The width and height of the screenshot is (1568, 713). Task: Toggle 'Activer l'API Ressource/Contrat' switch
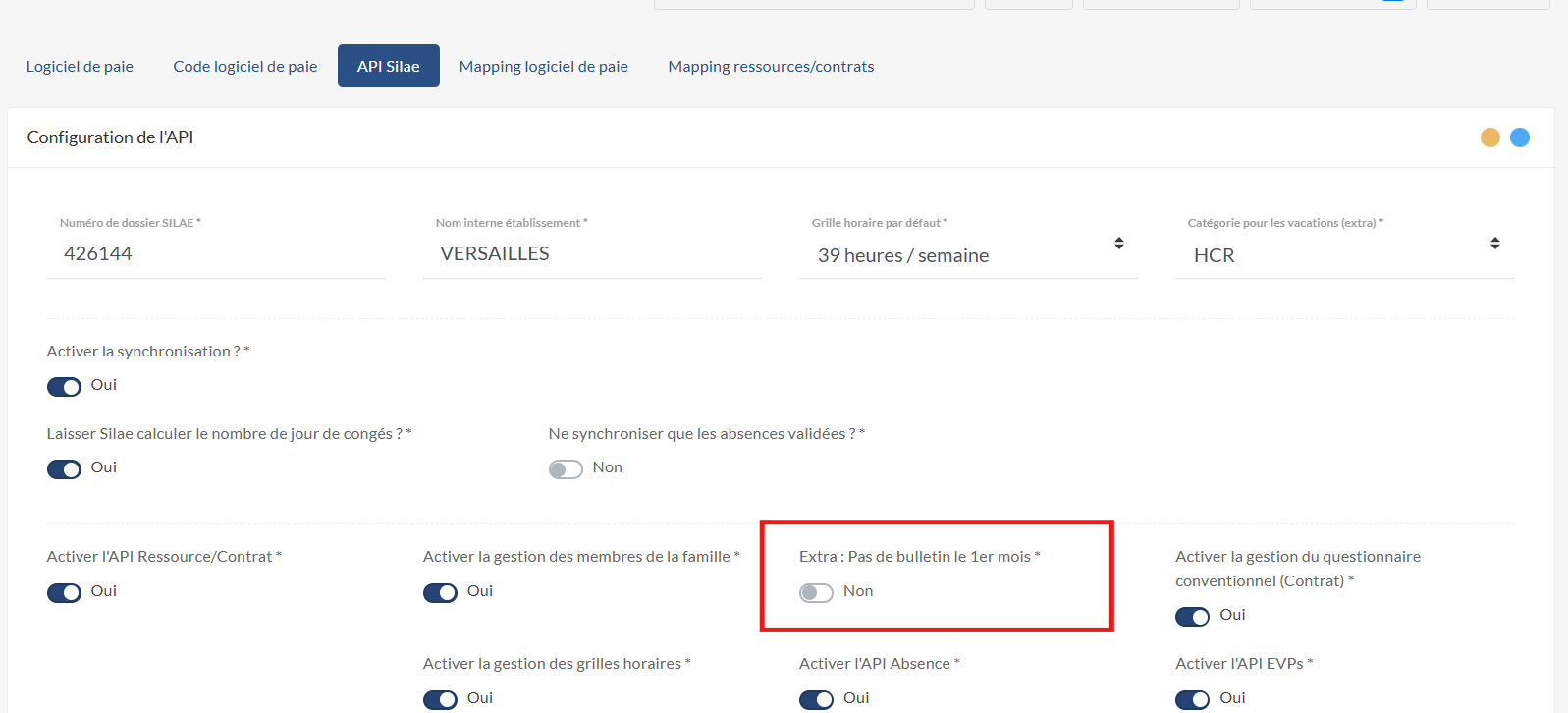pyautogui.click(x=65, y=593)
